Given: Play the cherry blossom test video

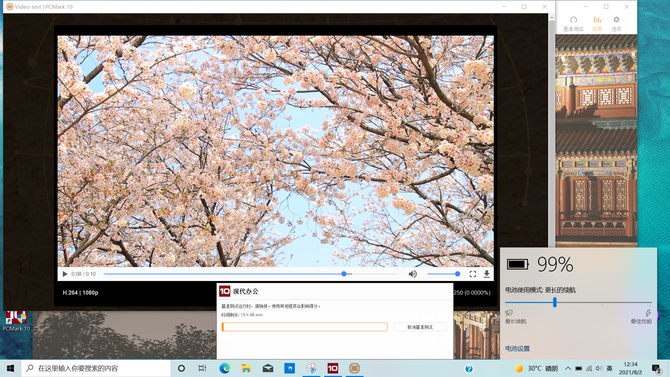Looking at the screenshot, I should (65, 274).
